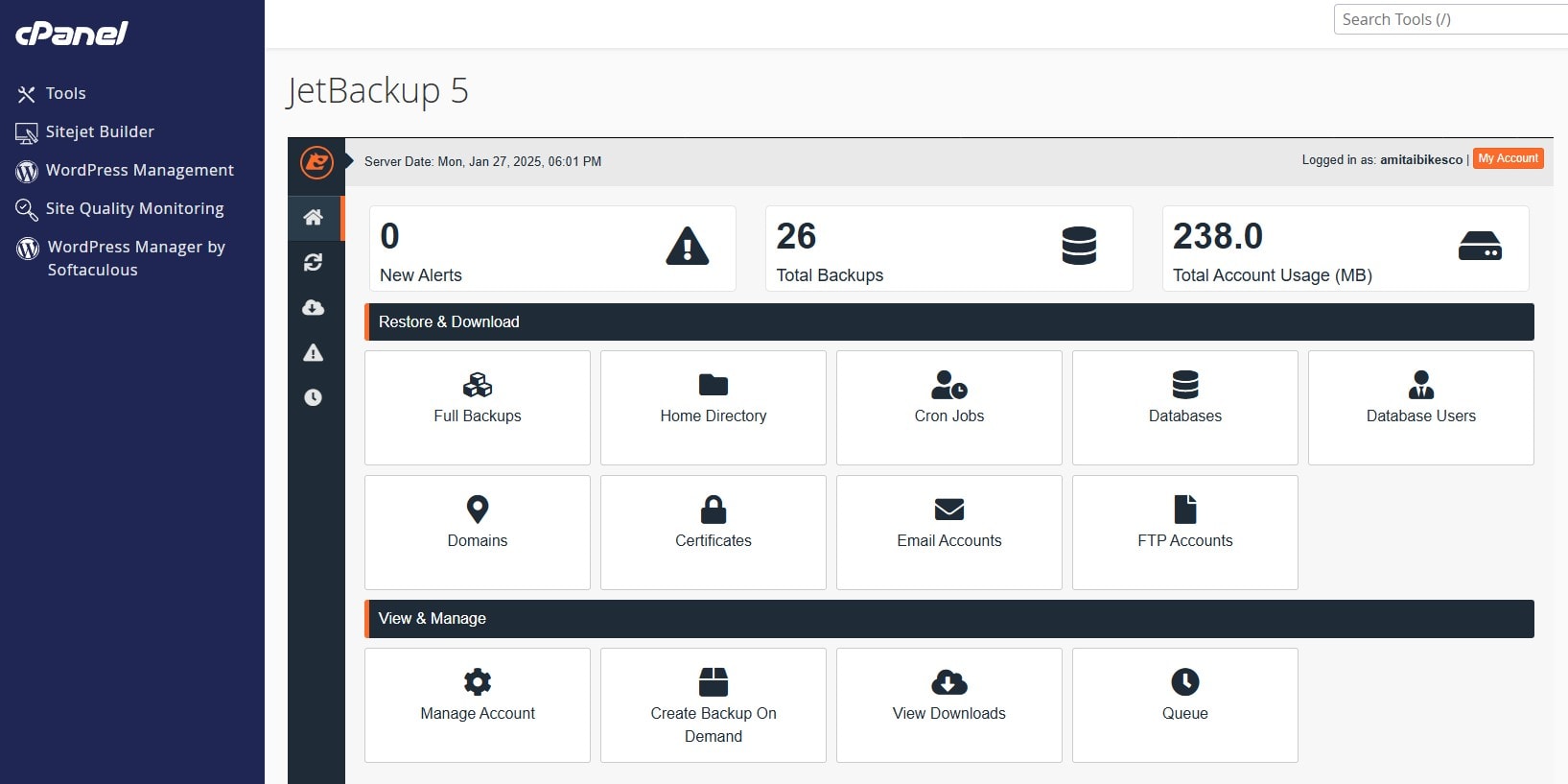The width and height of the screenshot is (1568, 784).
Task: Open View Downloads tile
Action: pos(949,705)
